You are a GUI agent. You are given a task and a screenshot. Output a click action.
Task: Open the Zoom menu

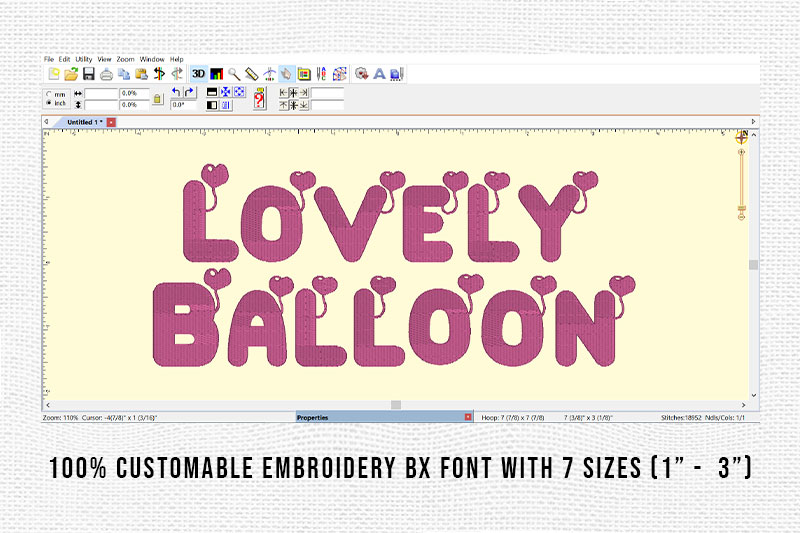point(125,59)
